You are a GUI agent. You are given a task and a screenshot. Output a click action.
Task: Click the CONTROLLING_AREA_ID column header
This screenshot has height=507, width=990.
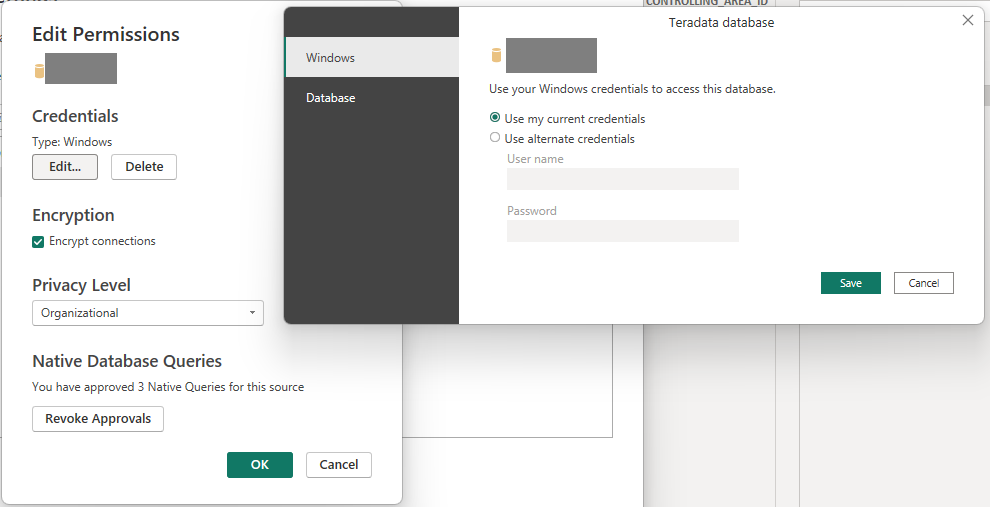(707, 3)
